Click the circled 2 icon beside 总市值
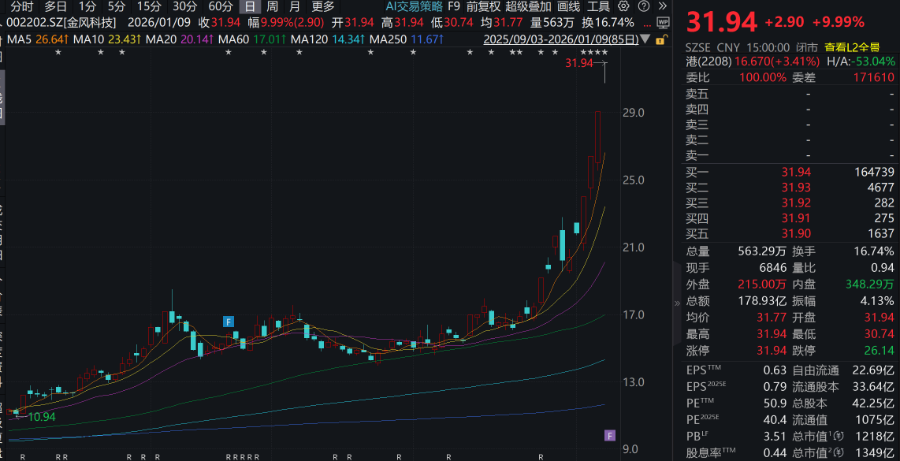 coord(837,454)
